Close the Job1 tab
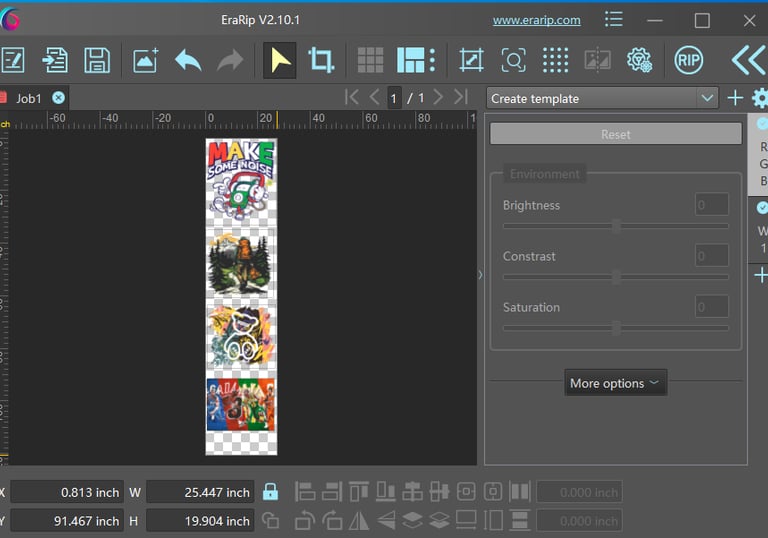Viewport: 768px width, 538px height. pyautogui.click(x=58, y=97)
